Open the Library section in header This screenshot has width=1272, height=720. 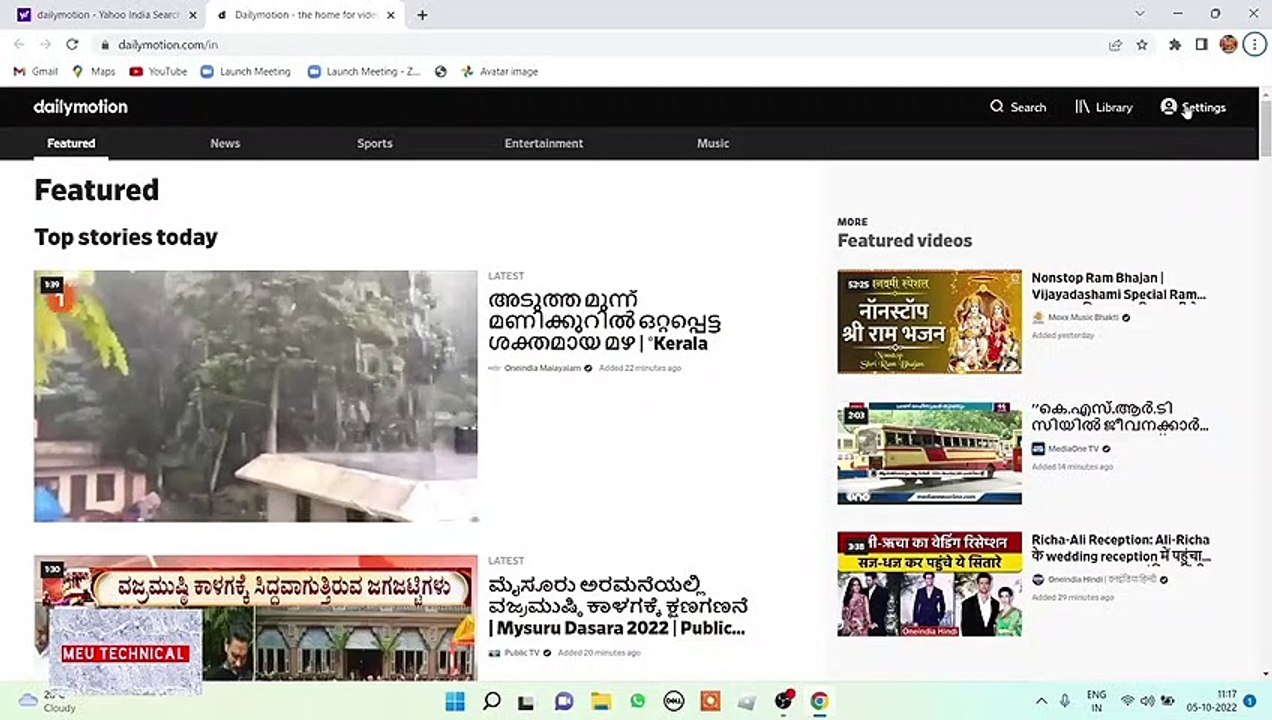pos(1104,107)
